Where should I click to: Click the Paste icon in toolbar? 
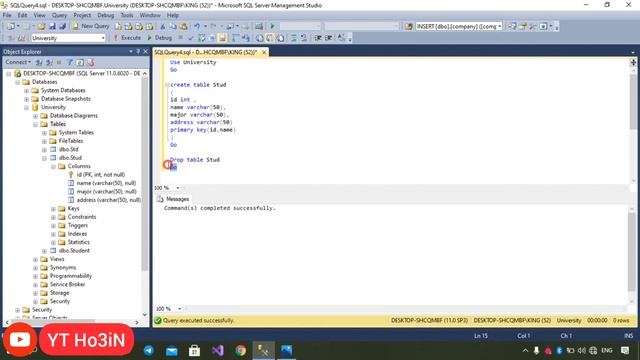click(x=184, y=27)
